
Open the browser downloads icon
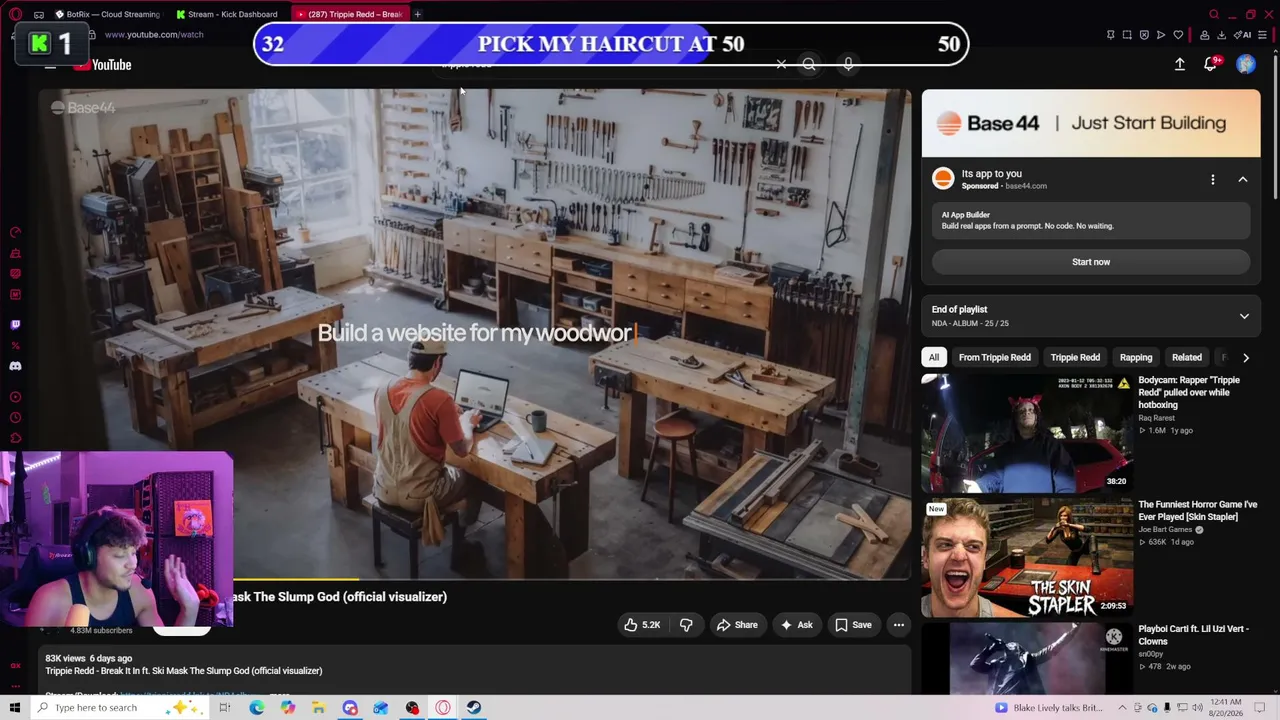pyautogui.click(x=1221, y=35)
